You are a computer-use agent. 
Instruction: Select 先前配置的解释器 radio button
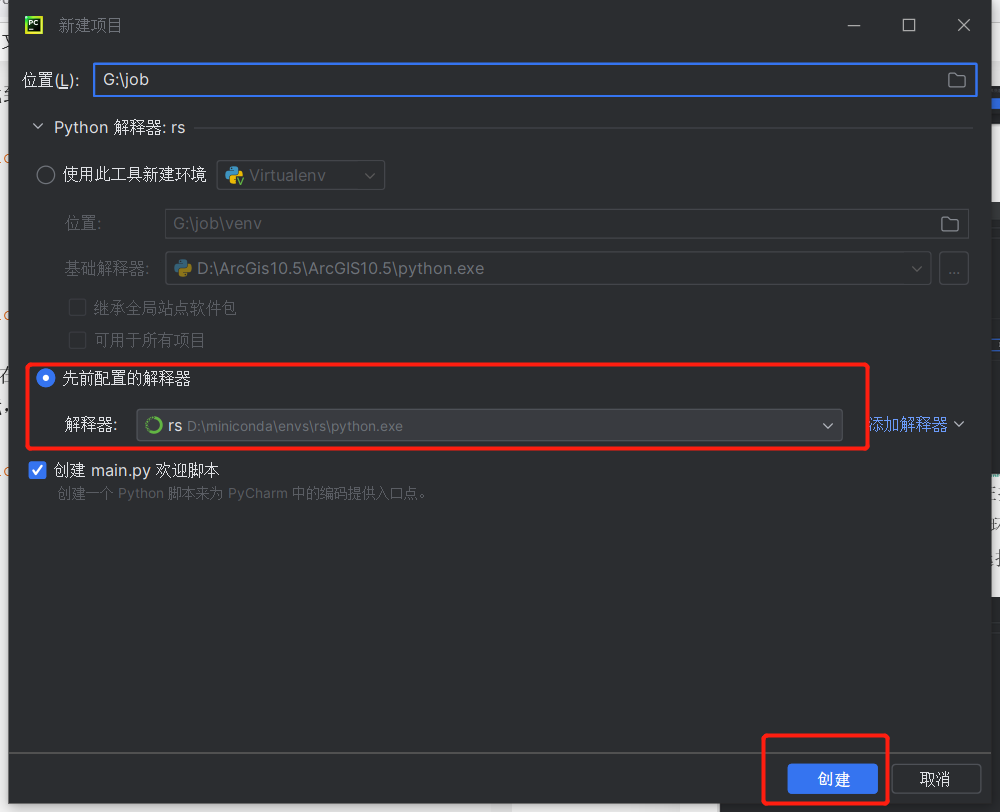tap(45, 378)
